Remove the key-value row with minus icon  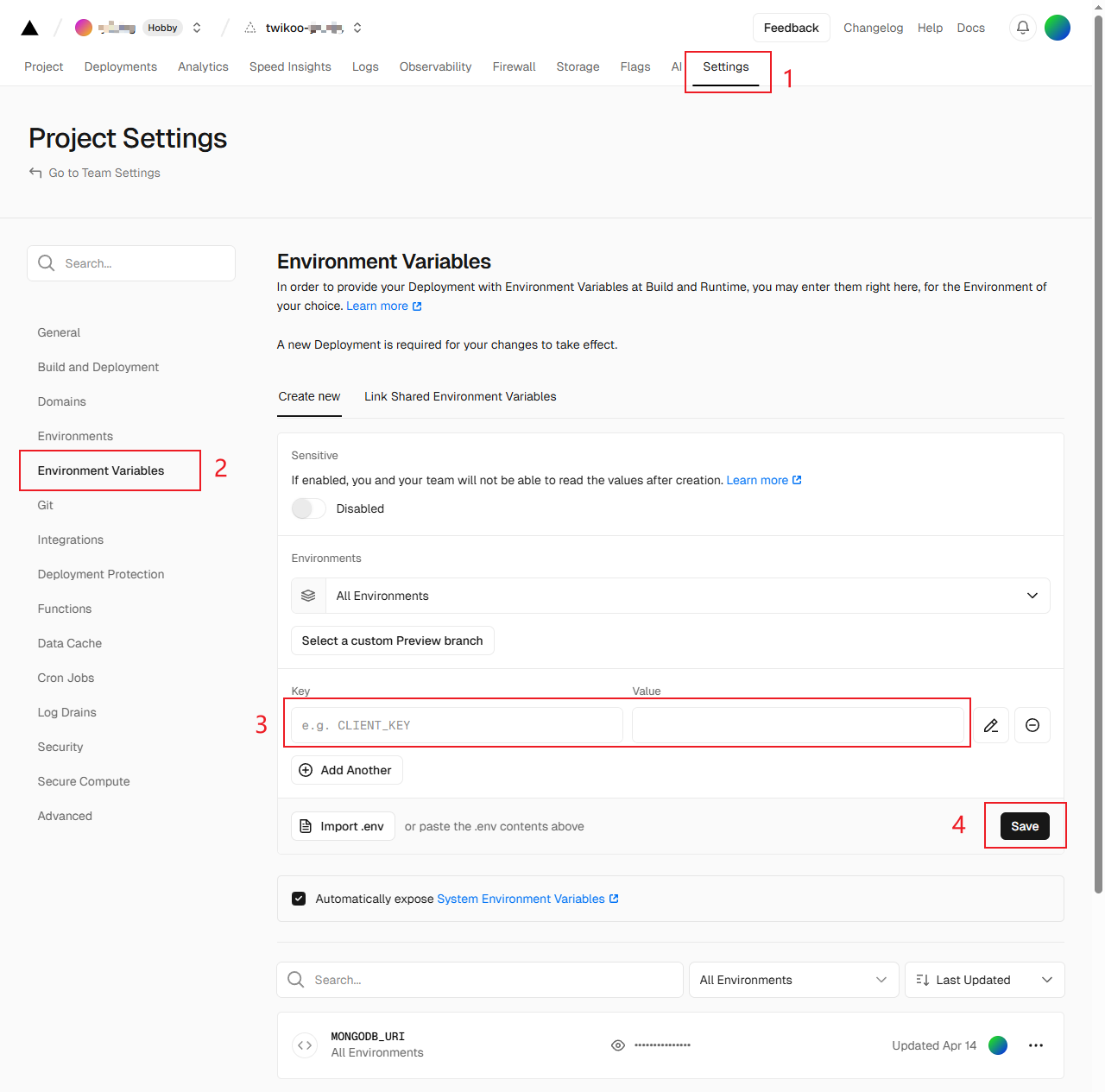click(1032, 725)
